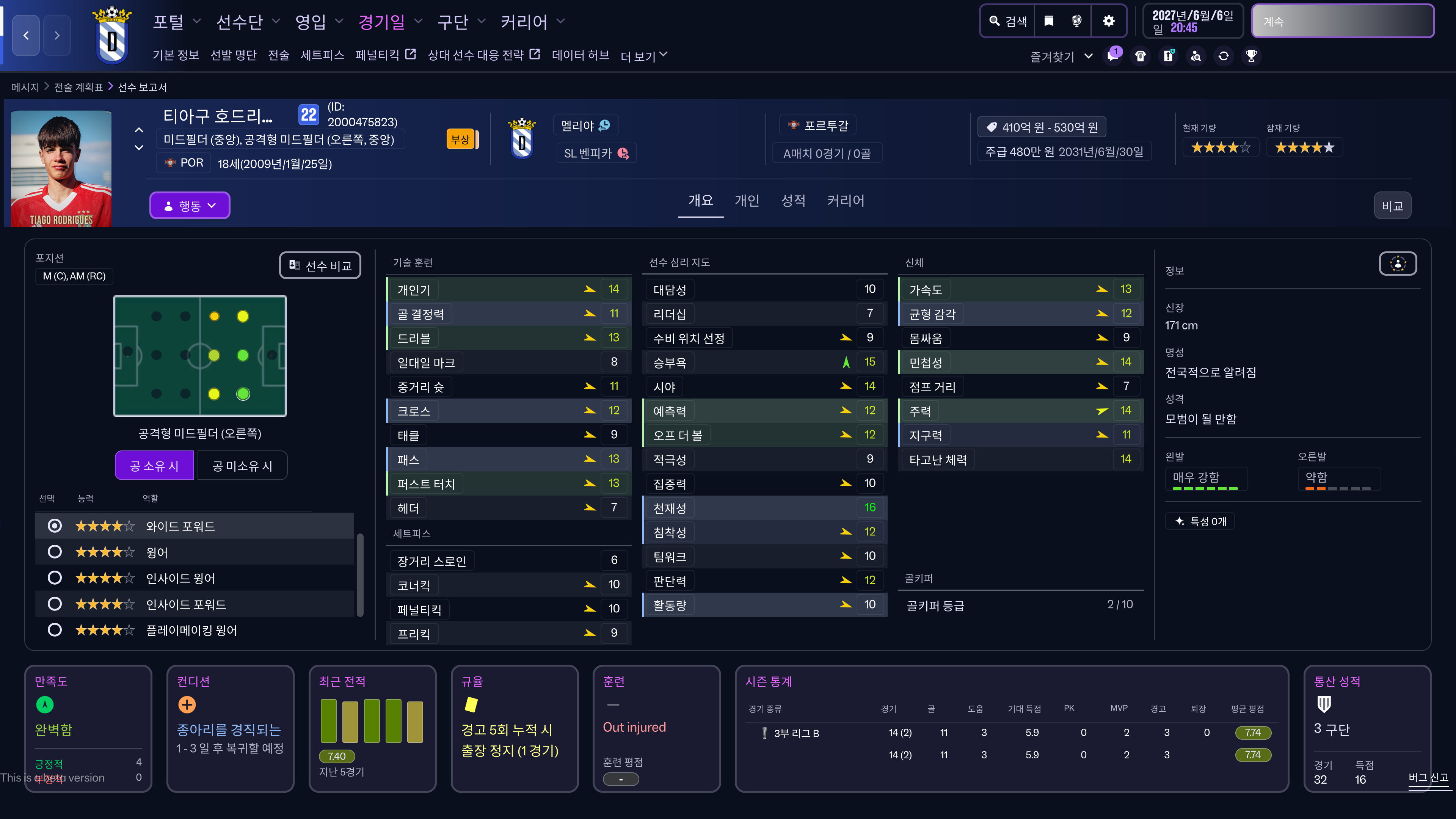
Task: Switch to 공 미소유 시 toggle
Action: tap(242, 466)
